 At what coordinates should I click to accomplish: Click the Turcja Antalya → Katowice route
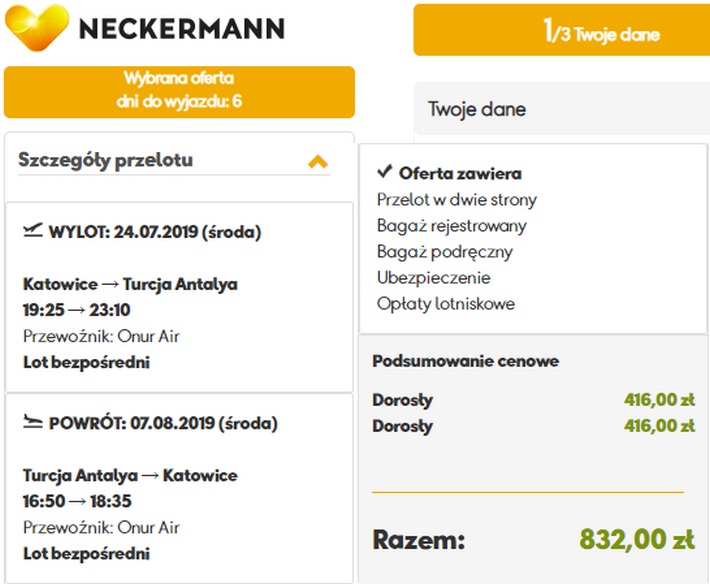[130, 475]
